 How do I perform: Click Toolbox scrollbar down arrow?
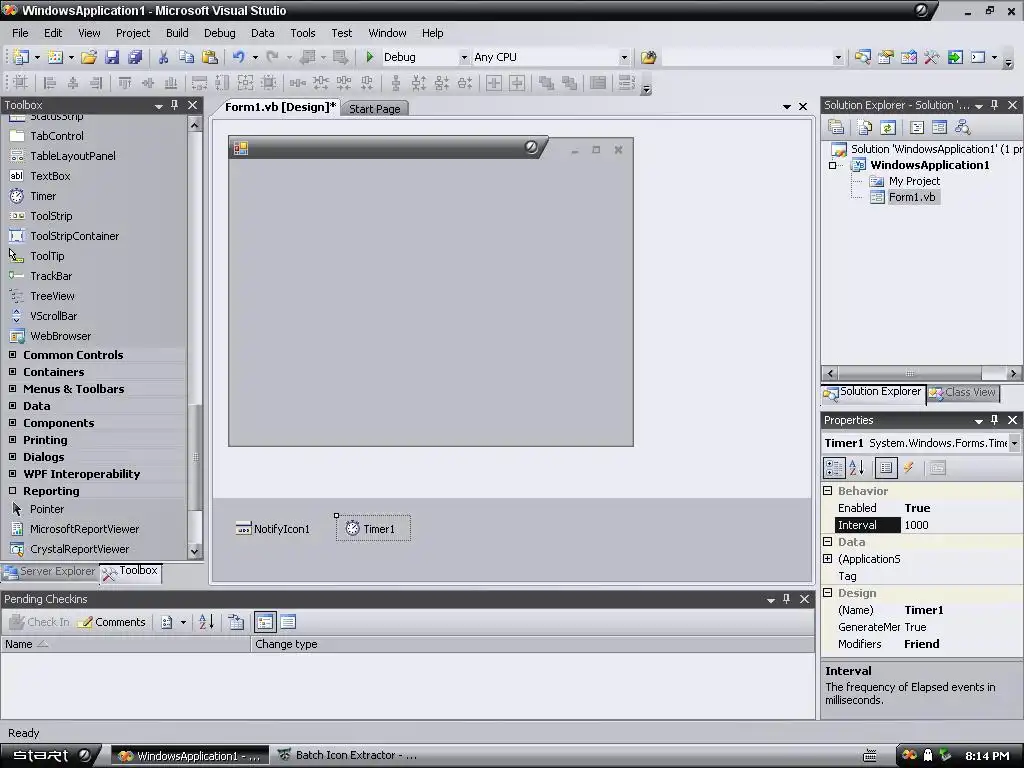coord(195,551)
